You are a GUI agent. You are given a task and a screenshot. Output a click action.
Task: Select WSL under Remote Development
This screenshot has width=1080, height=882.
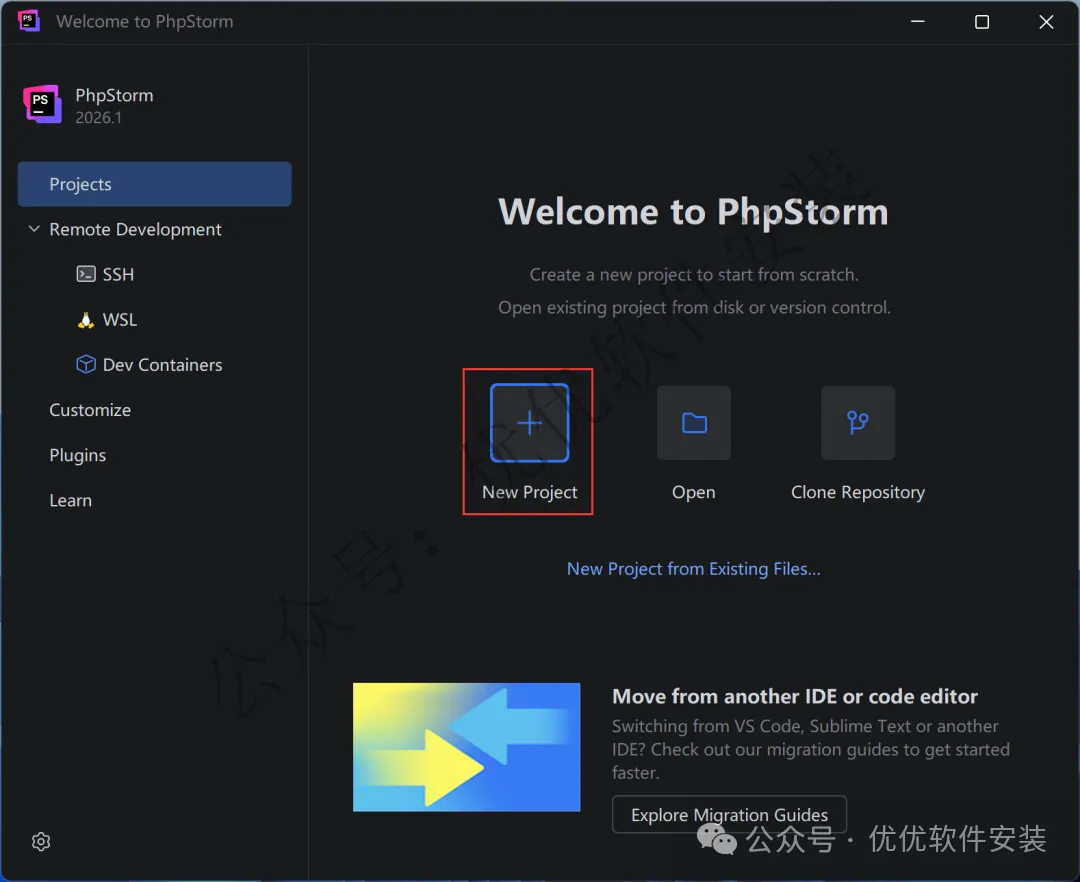120,319
